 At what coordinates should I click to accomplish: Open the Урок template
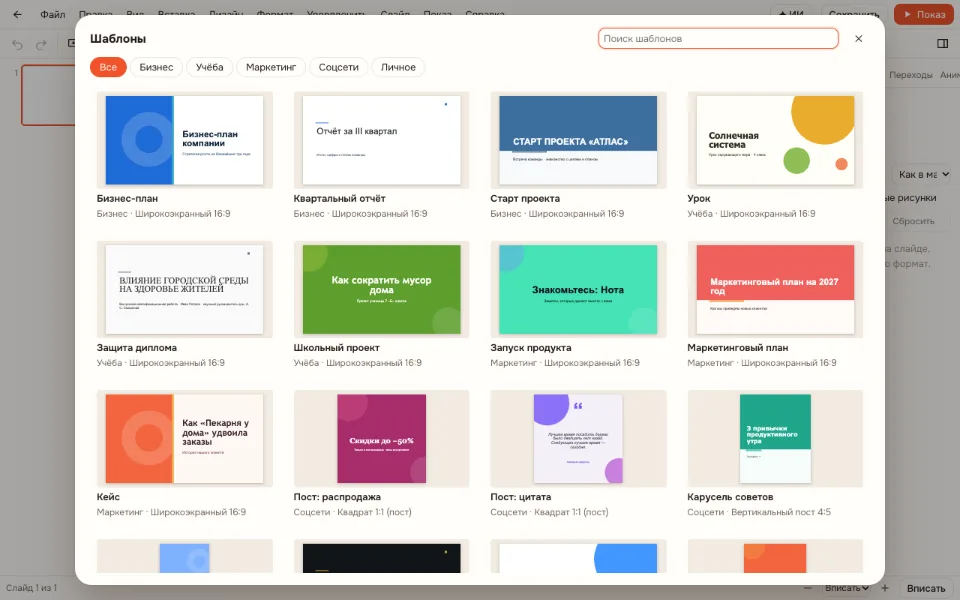[x=775, y=156]
